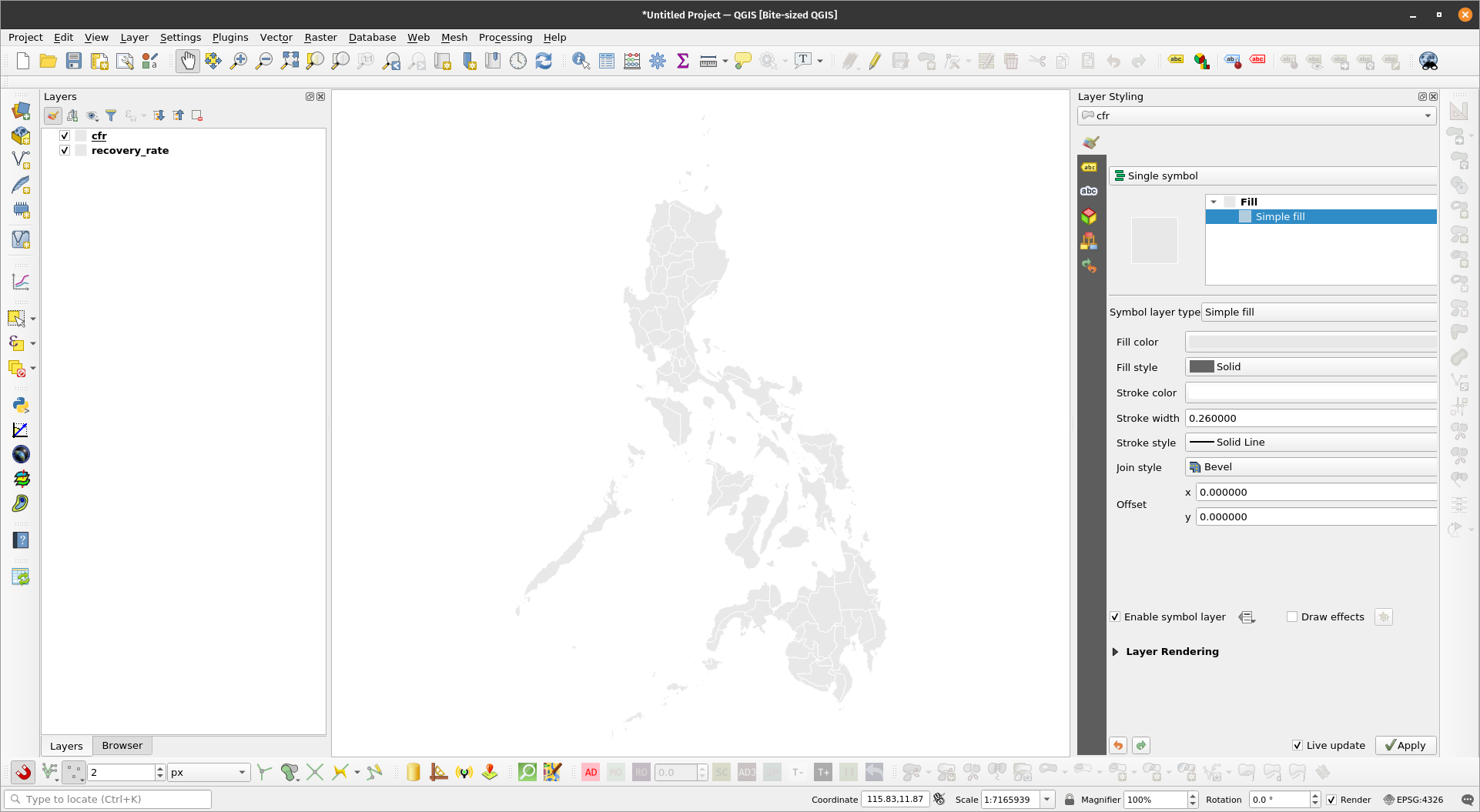Switch to the Browser tab
The image size is (1480, 812).
pos(122,745)
